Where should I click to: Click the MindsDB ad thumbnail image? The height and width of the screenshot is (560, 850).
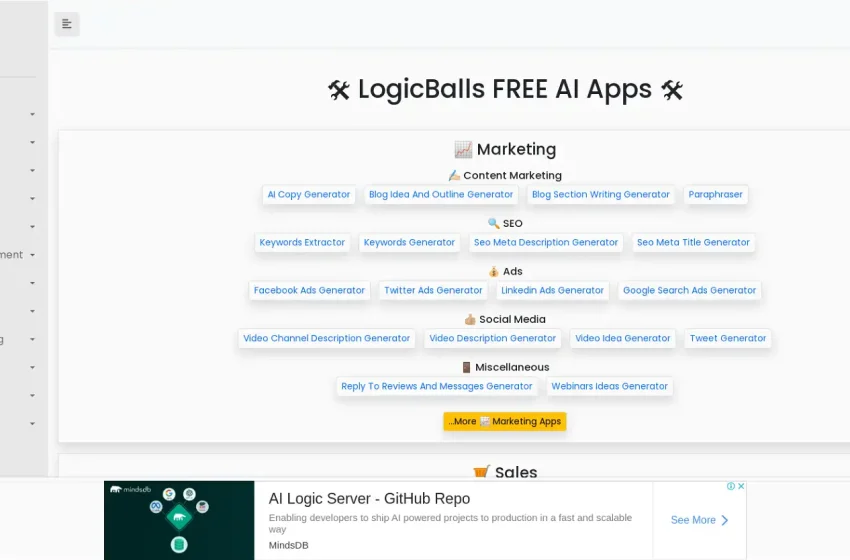(179, 520)
